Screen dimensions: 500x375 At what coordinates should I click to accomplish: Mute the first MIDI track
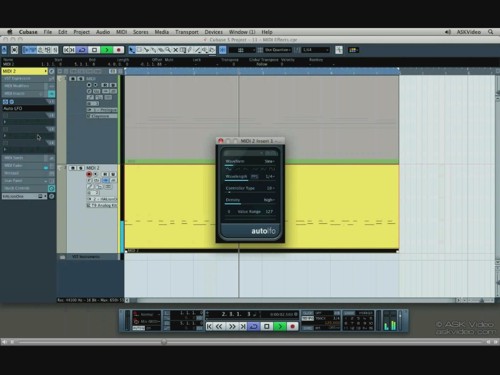click(x=72, y=79)
